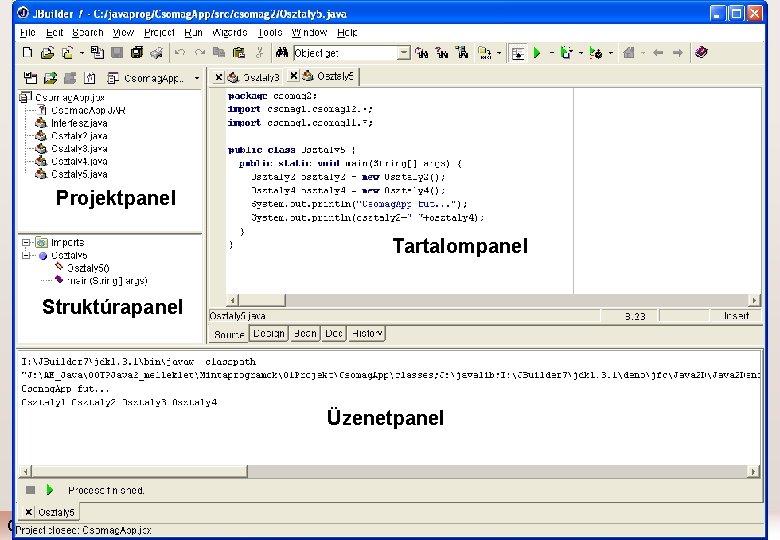Screen dimensions: 780x540
Task: Click the New file toolbar icon
Action: click(28, 52)
